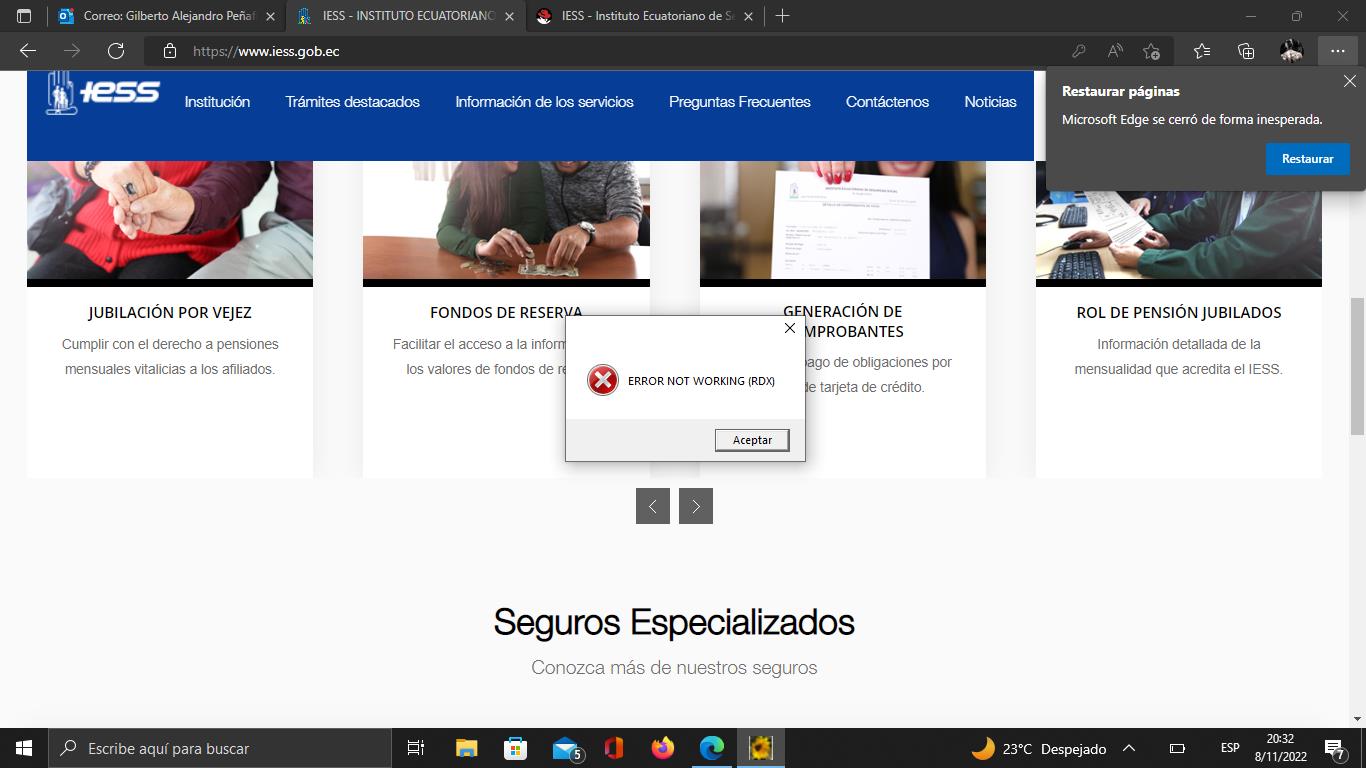Open Trámites destacados menu
Image resolution: width=1366 pixels, height=768 pixels.
(x=352, y=102)
